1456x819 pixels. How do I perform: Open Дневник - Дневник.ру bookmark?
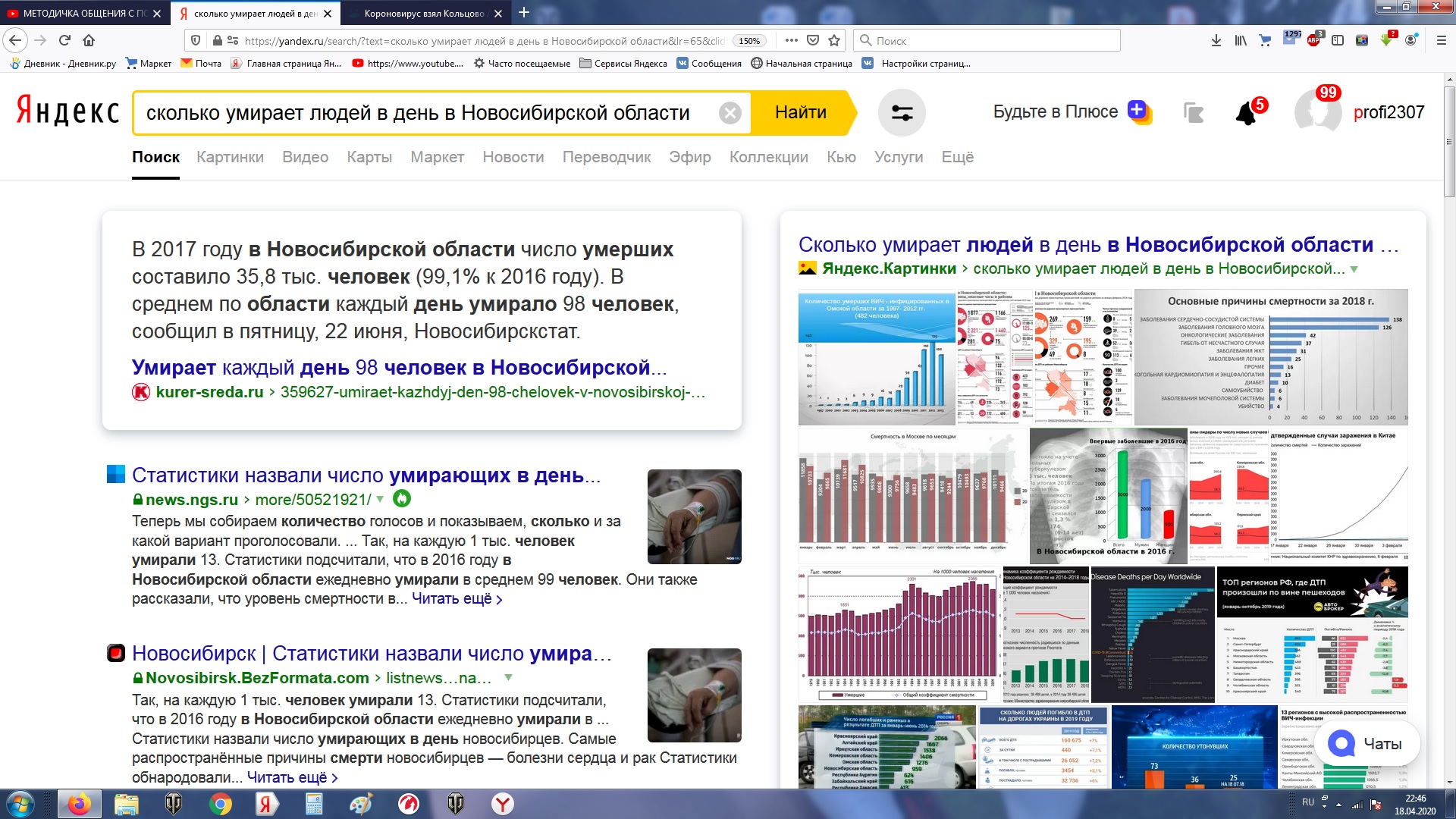click(x=64, y=64)
